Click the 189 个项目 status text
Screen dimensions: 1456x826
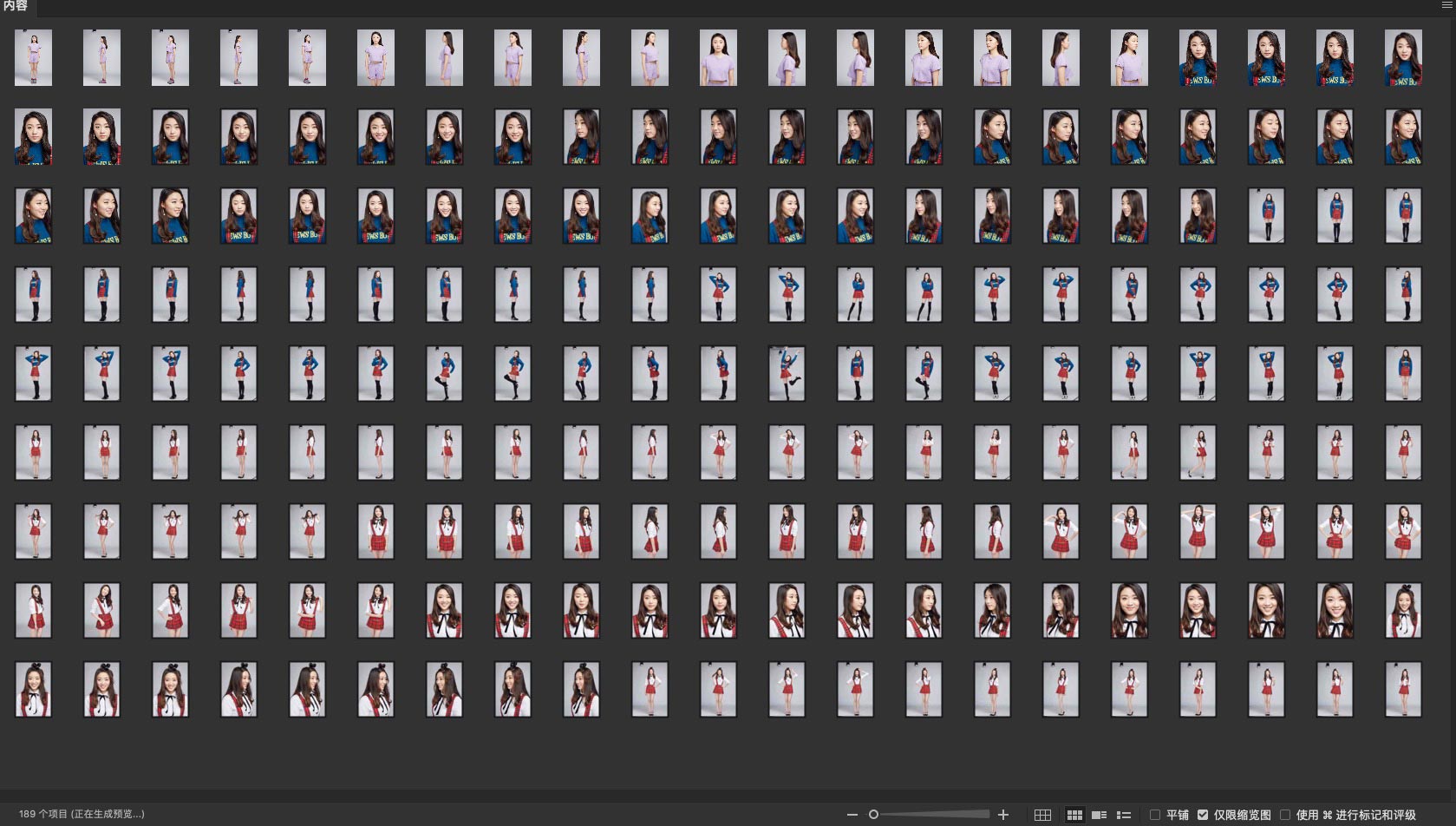[x=82, y=814]
